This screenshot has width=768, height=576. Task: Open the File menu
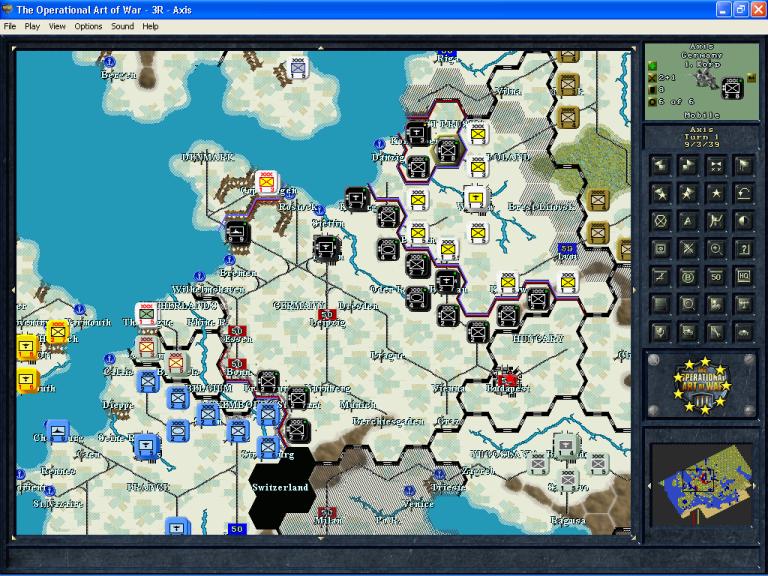click(10, 26)
